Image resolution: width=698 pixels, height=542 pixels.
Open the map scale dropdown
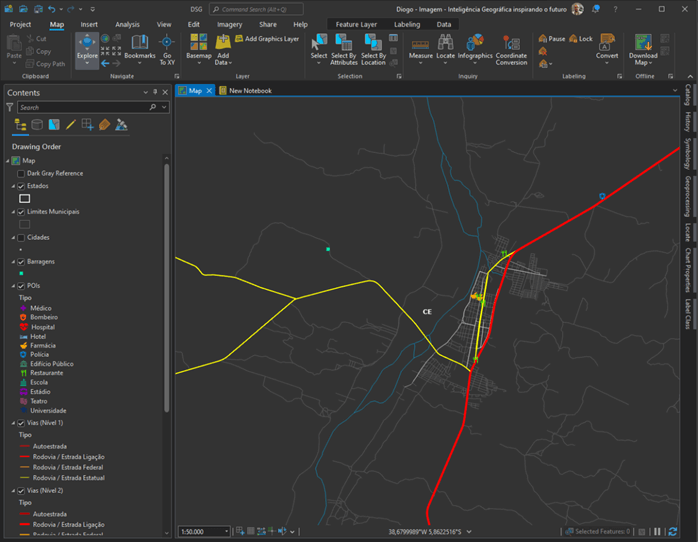coord(227,532)
